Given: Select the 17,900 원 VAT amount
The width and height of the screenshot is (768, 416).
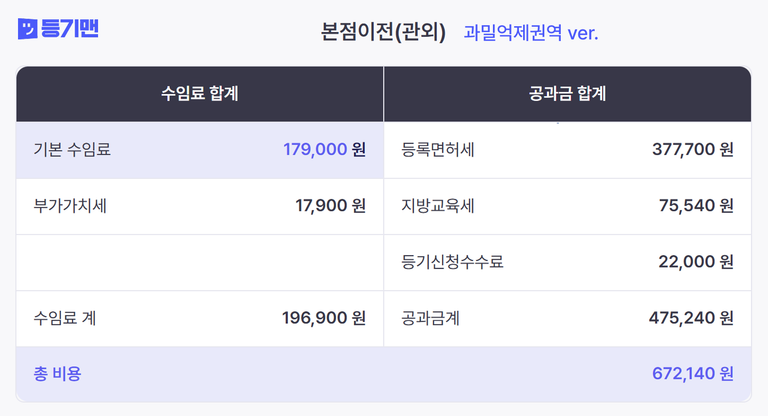Looking at the screenshot, I should (330, 206).
